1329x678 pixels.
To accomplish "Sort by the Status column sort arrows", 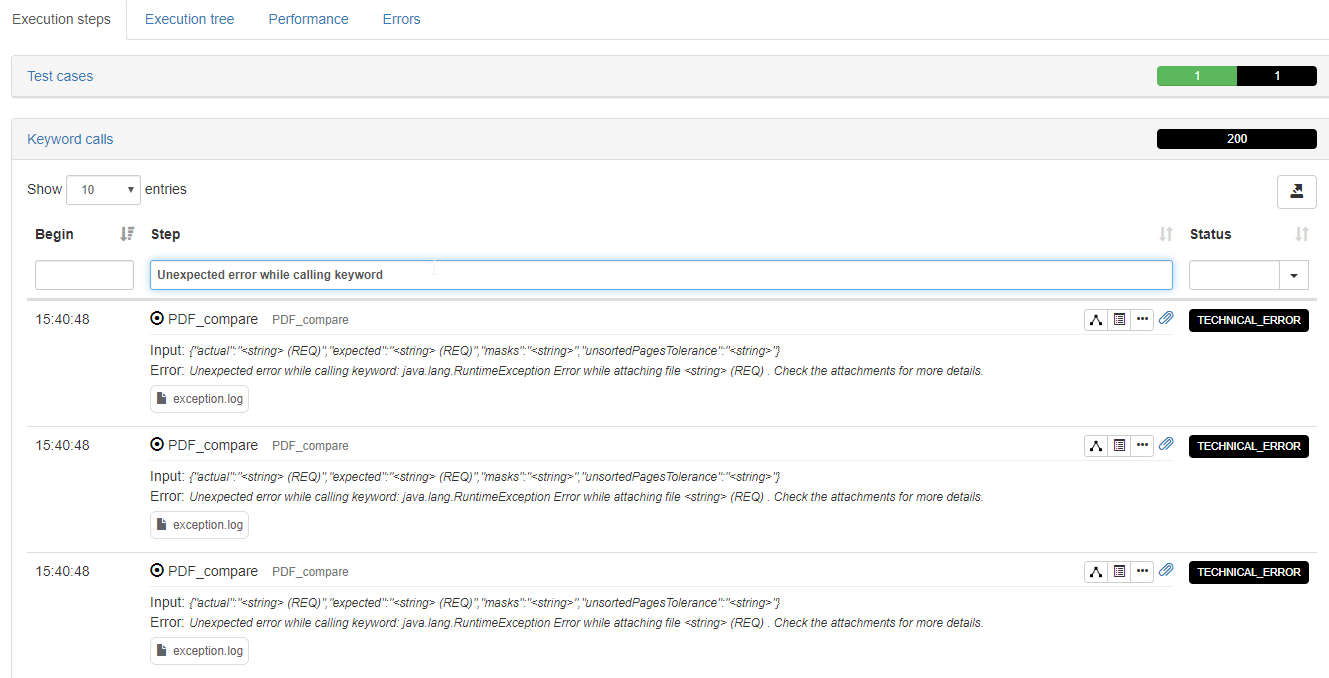I will click(x=1302, y=234).
